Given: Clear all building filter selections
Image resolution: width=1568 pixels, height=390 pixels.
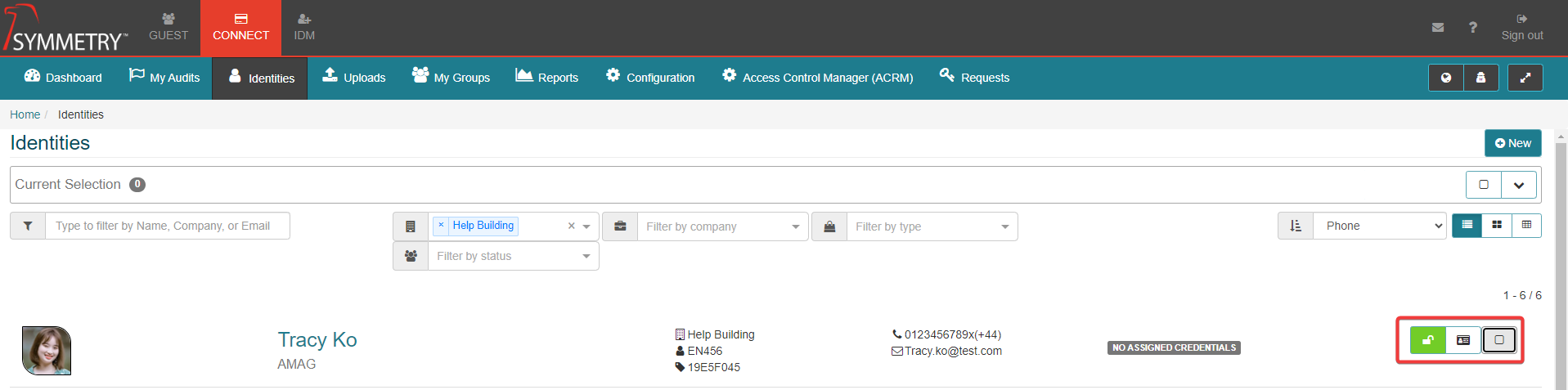Looking at the screenshot, I should click(571, 226).
